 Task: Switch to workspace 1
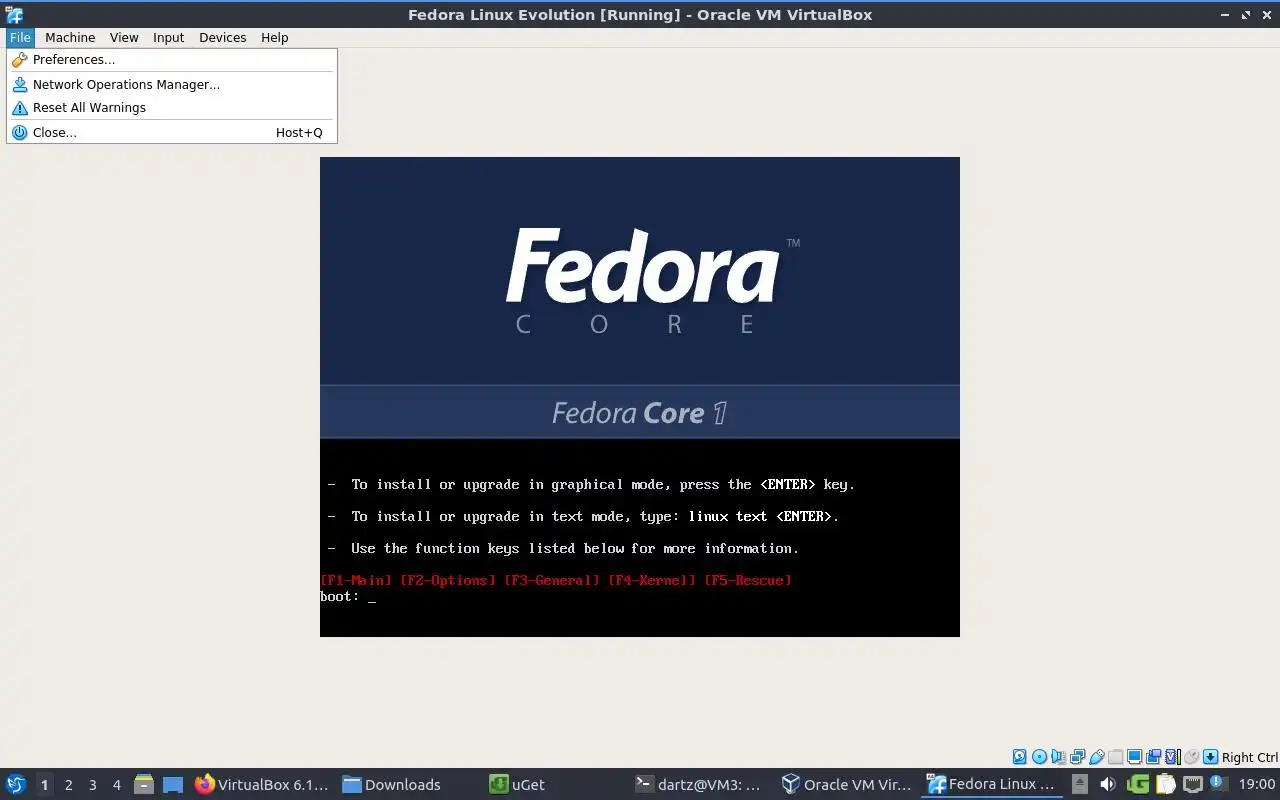[44, 784]
